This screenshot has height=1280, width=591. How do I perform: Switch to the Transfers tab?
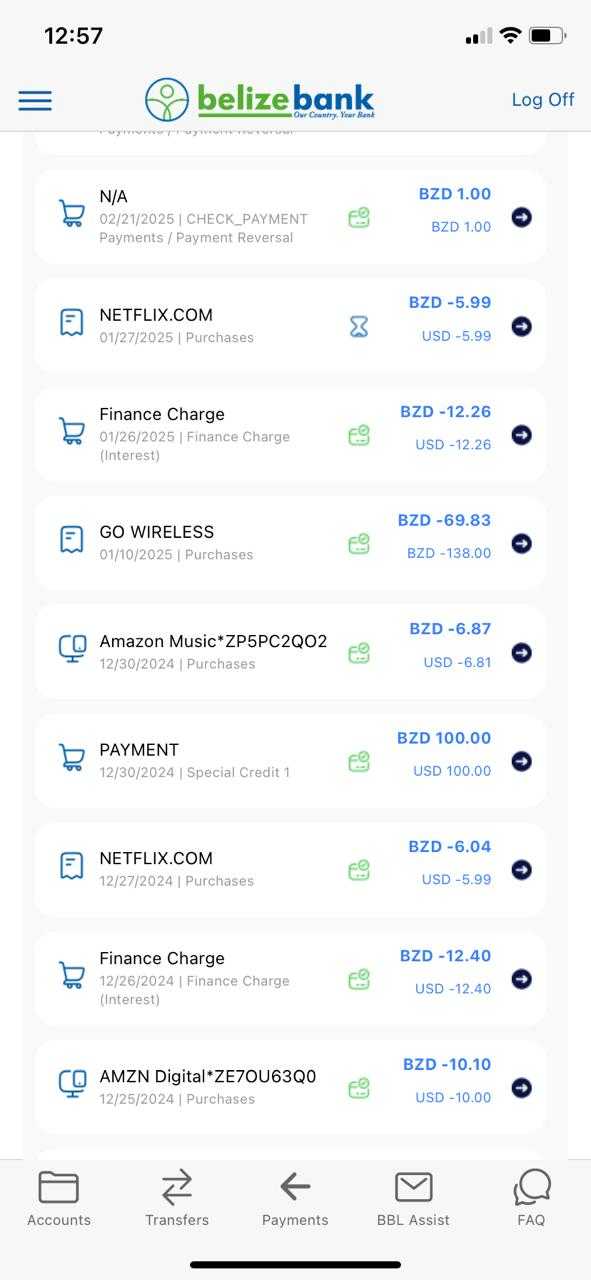tap(177, 1198)
